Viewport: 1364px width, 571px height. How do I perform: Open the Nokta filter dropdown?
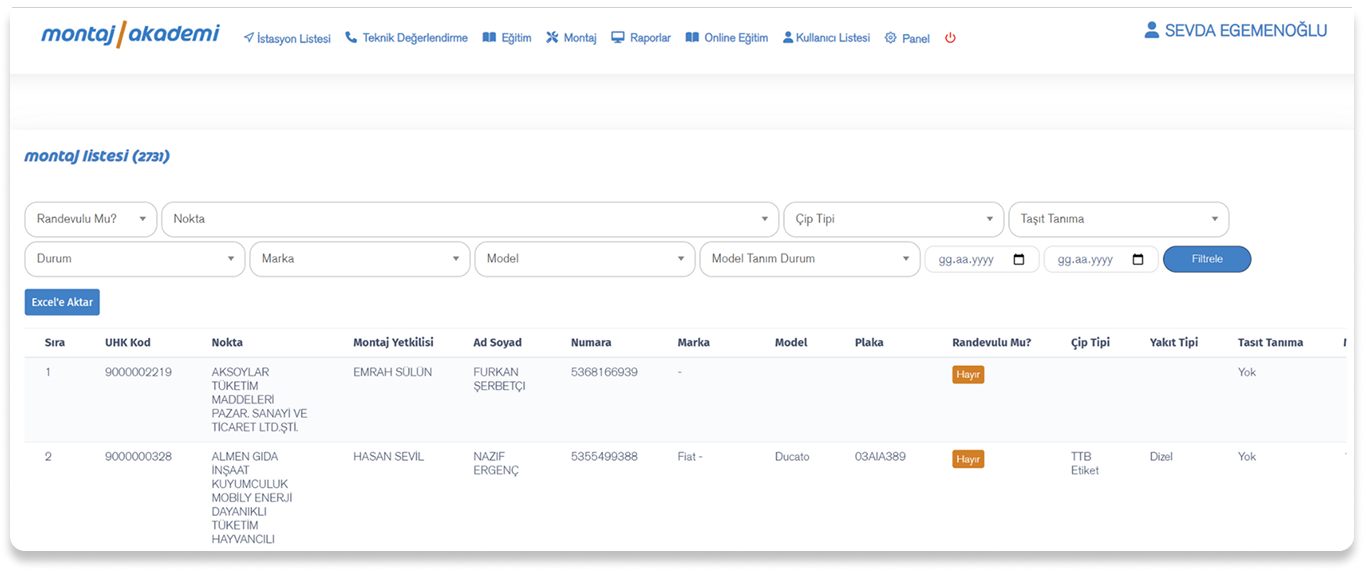(x=470, y=219)
